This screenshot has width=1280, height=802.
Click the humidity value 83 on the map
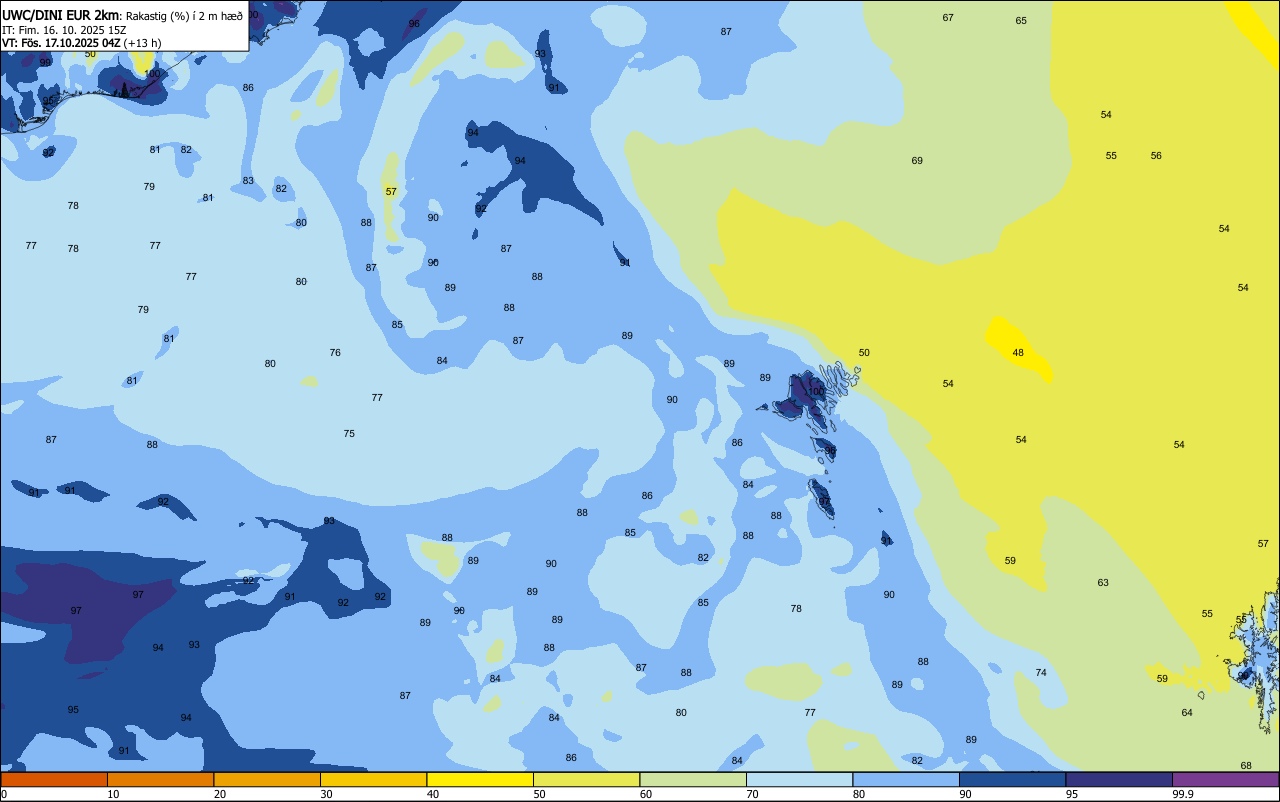[x=248, y=181]
